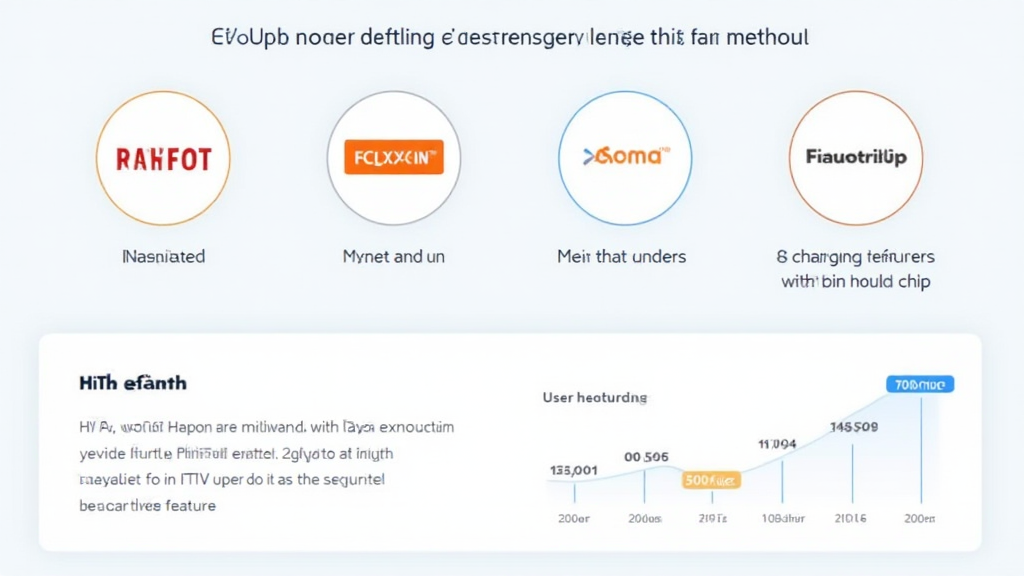
Task: Click the 145509 chart value
Action: 853,428
